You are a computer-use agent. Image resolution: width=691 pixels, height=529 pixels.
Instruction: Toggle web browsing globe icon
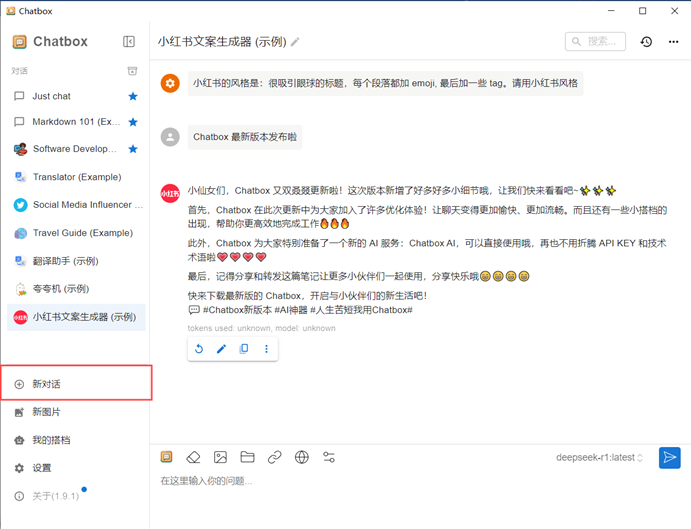tap(302, 457)
